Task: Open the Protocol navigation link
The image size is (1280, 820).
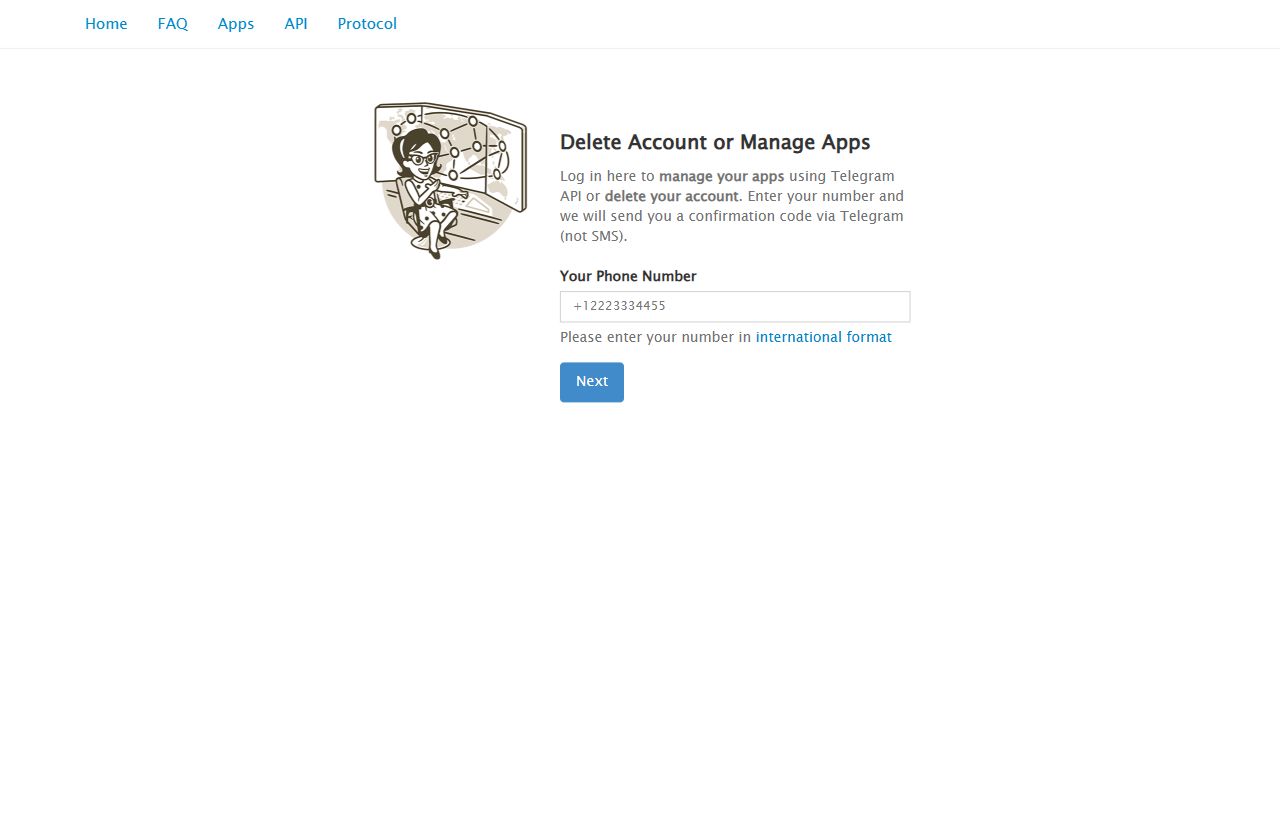Action: pyautogui.click(x=367, y=24)
